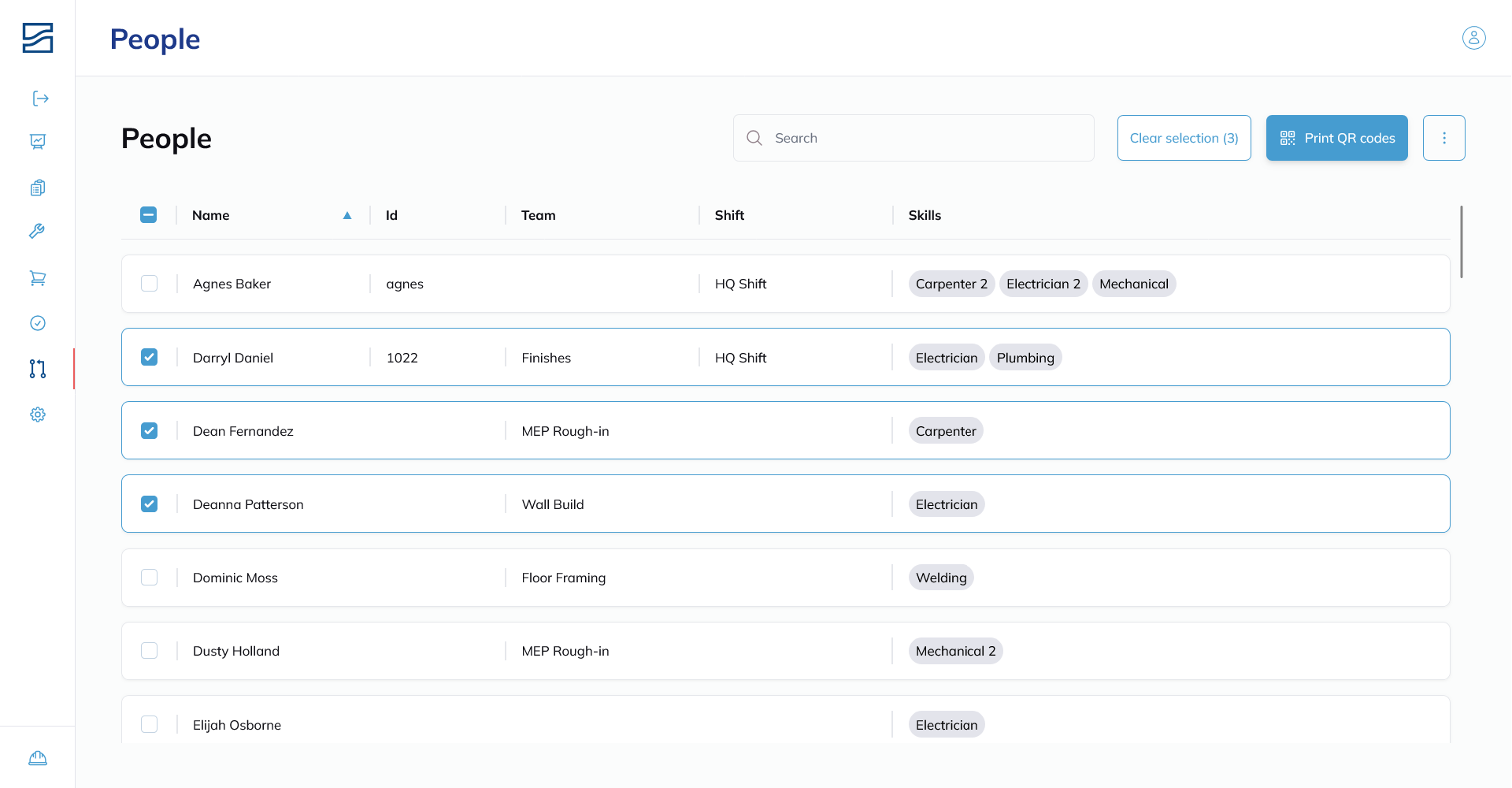The image size is (1512, 788).
Task: Open the wrench tools icon
Action: [x=37, y=231]
